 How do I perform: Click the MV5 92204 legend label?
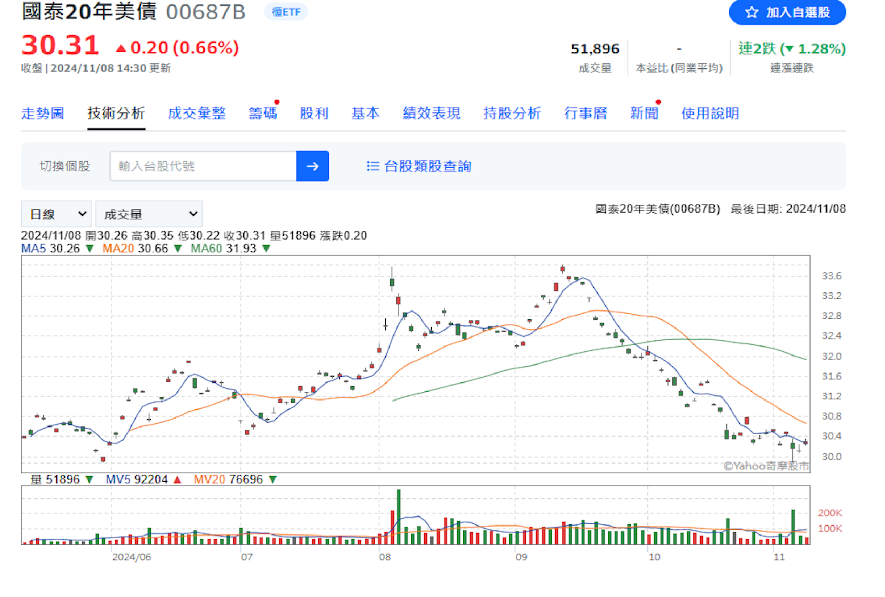(137, 480)
